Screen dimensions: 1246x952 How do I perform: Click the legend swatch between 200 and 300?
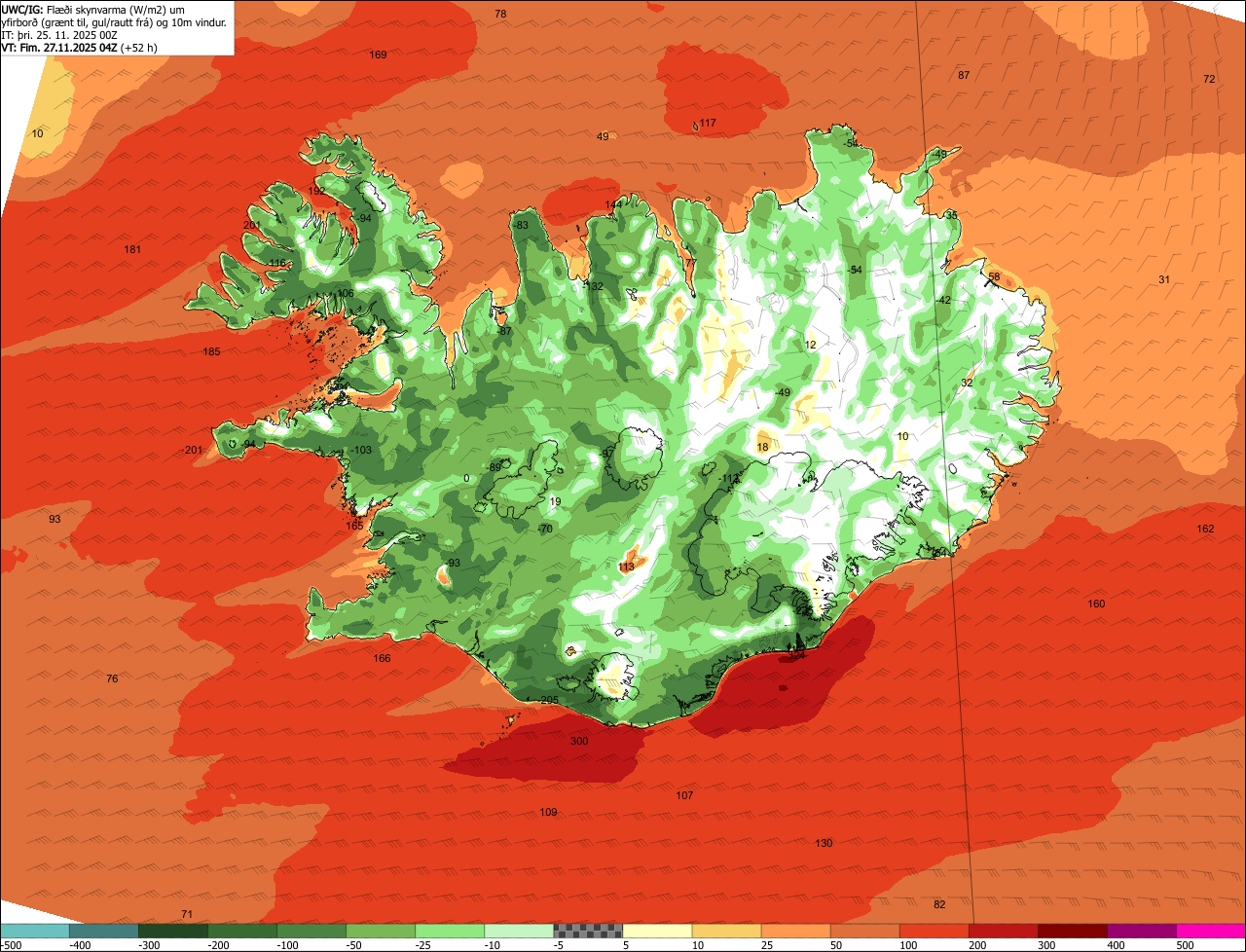tap(1003, 930)
